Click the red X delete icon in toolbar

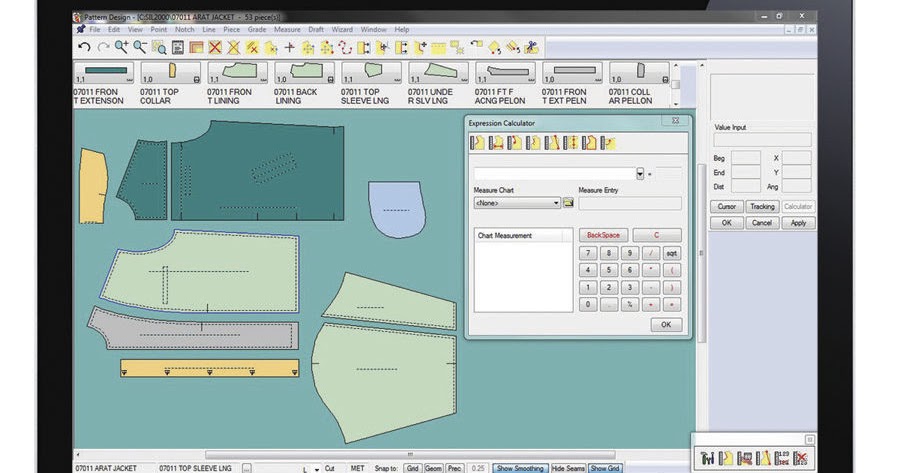tap(214, 47)
